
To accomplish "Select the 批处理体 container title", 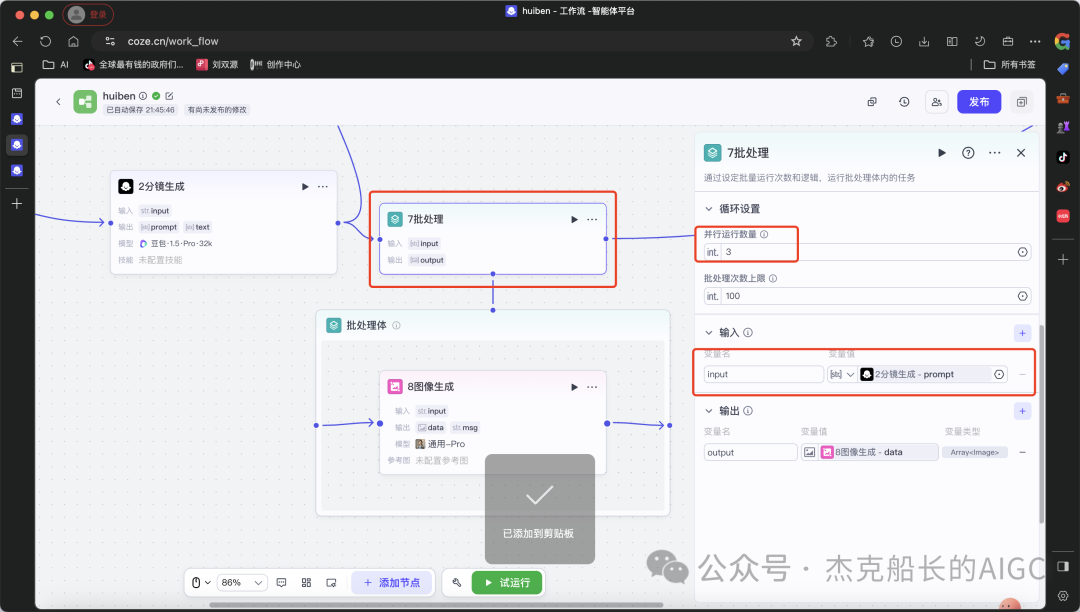I will tap(366, 326).
